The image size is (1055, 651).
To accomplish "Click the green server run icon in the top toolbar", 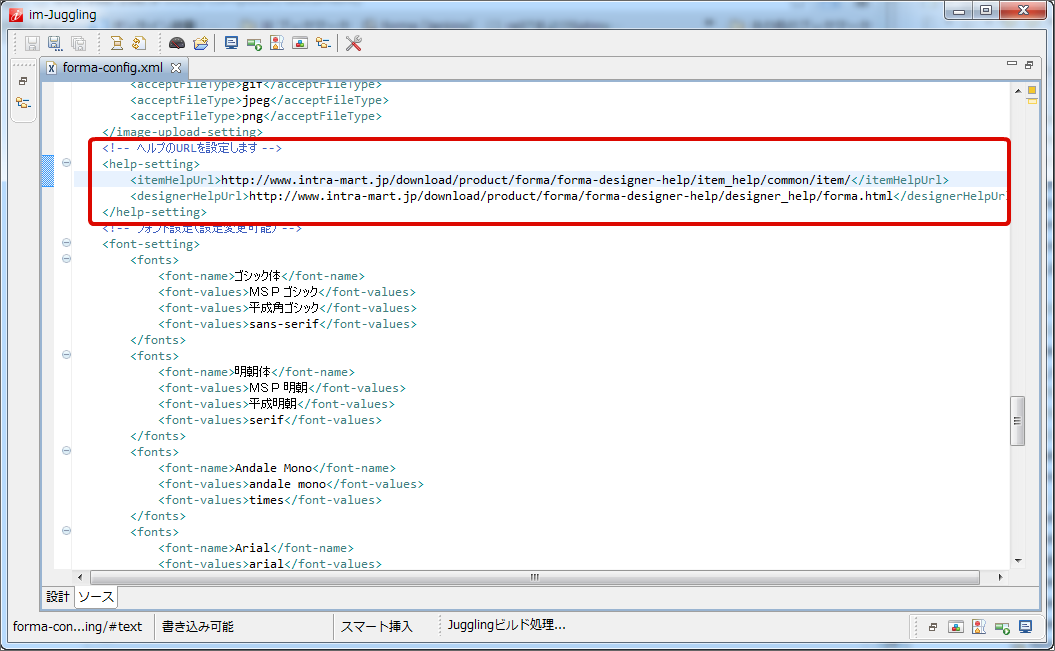I will (x=254, y=44).
